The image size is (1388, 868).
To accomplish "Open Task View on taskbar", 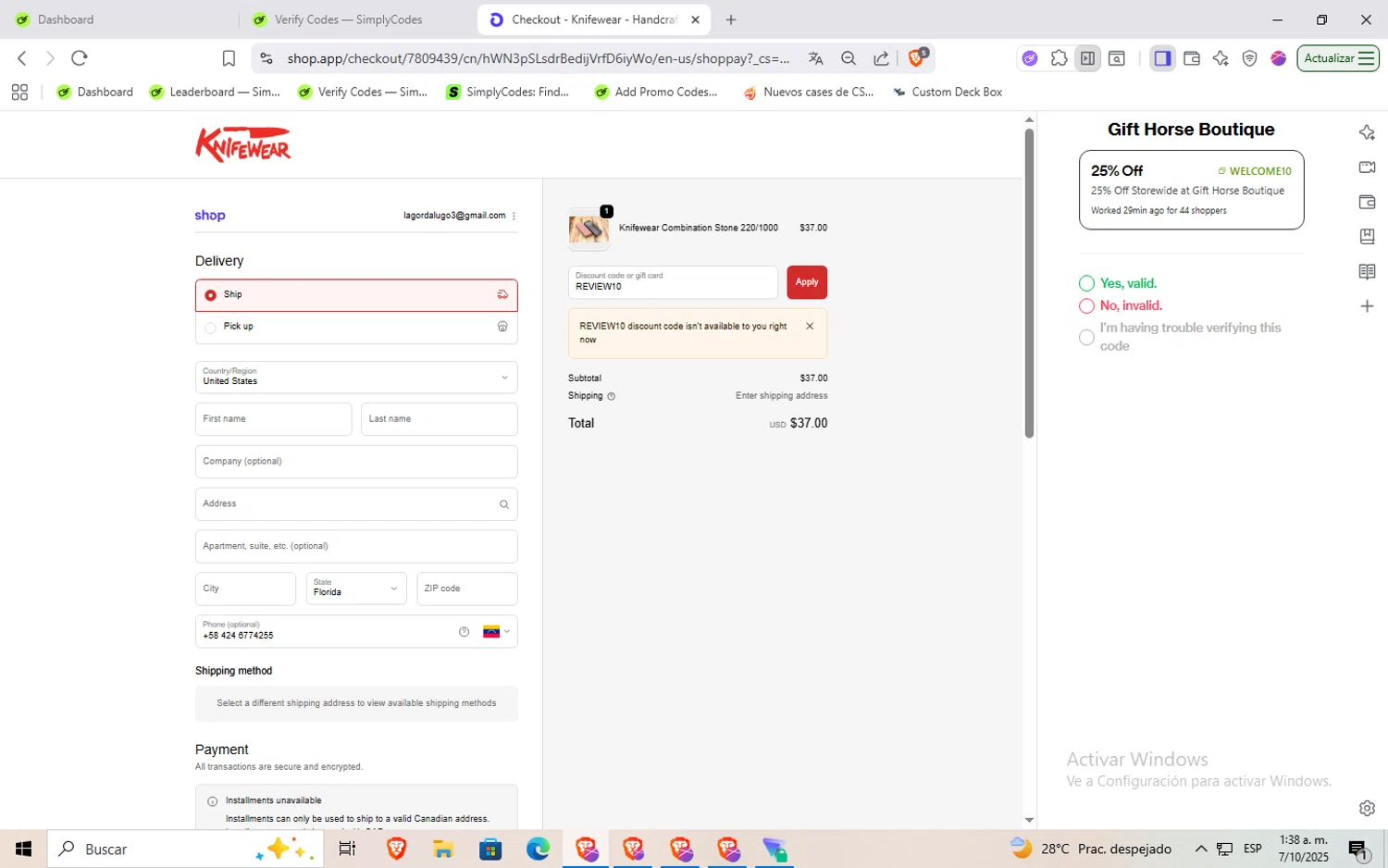I will pyautogui.click(x=347, y=849).
